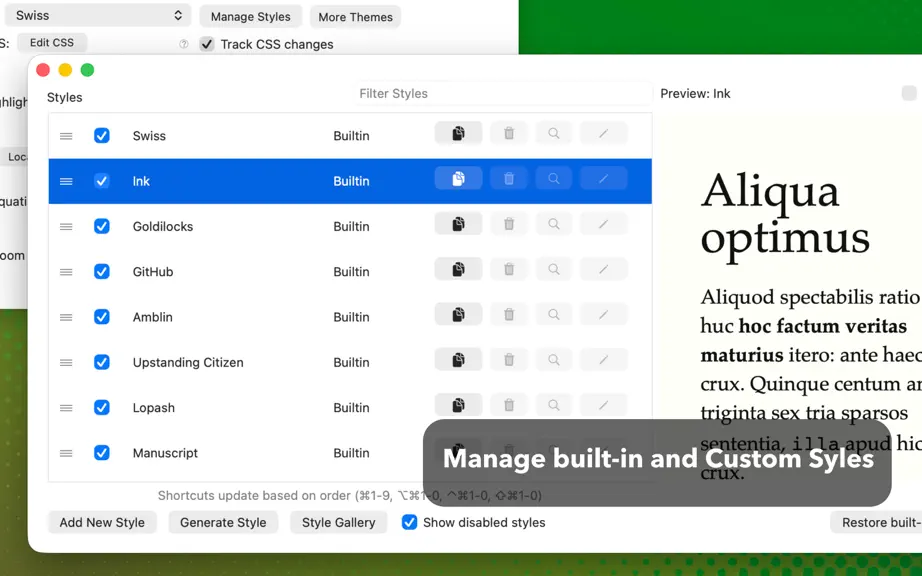Click the help icon beside Track CSS changes

coord(183,44)
